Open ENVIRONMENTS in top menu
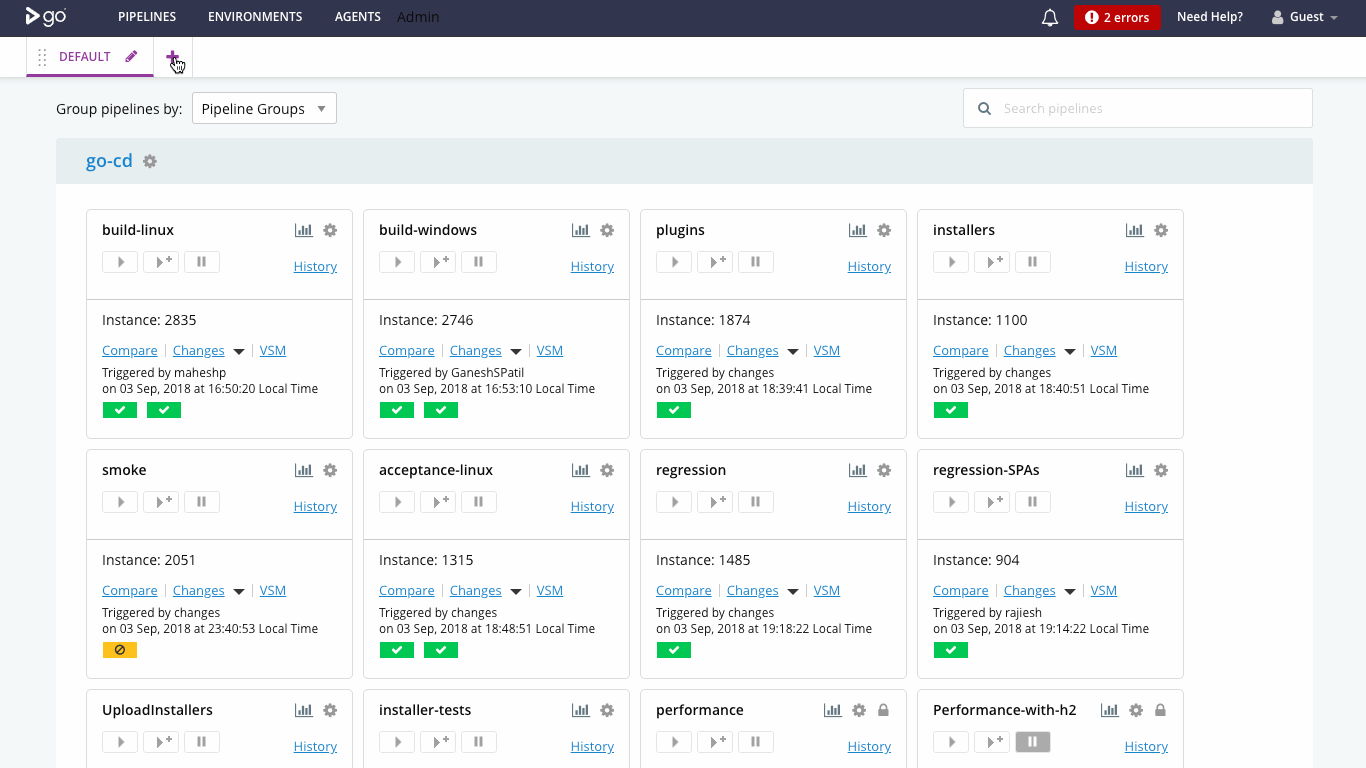 [255, 17]
